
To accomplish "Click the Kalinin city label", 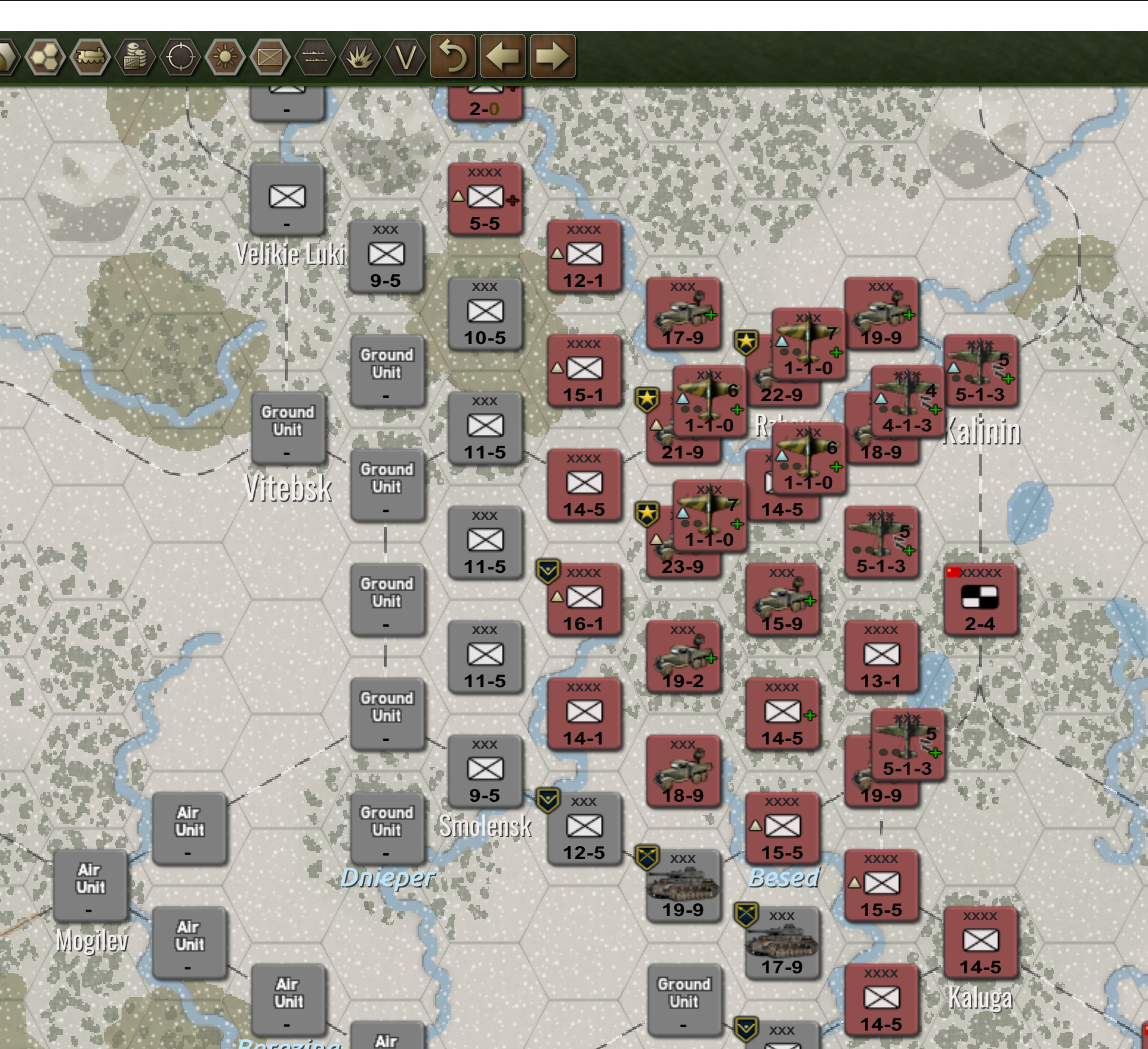I will 981,431.
